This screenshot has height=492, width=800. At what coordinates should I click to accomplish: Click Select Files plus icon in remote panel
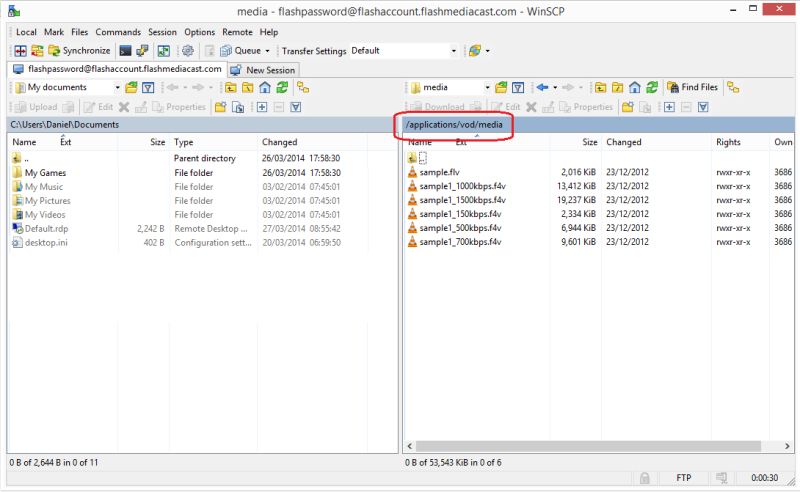pyautogui.click(x=669, y=107)
